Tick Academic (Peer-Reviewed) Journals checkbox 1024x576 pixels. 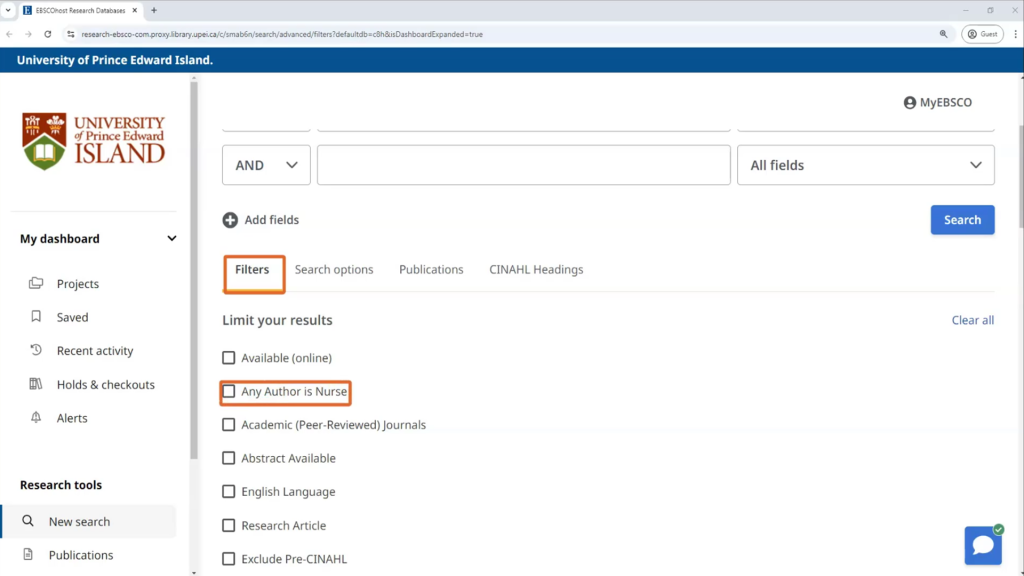(x=229, y=425)
